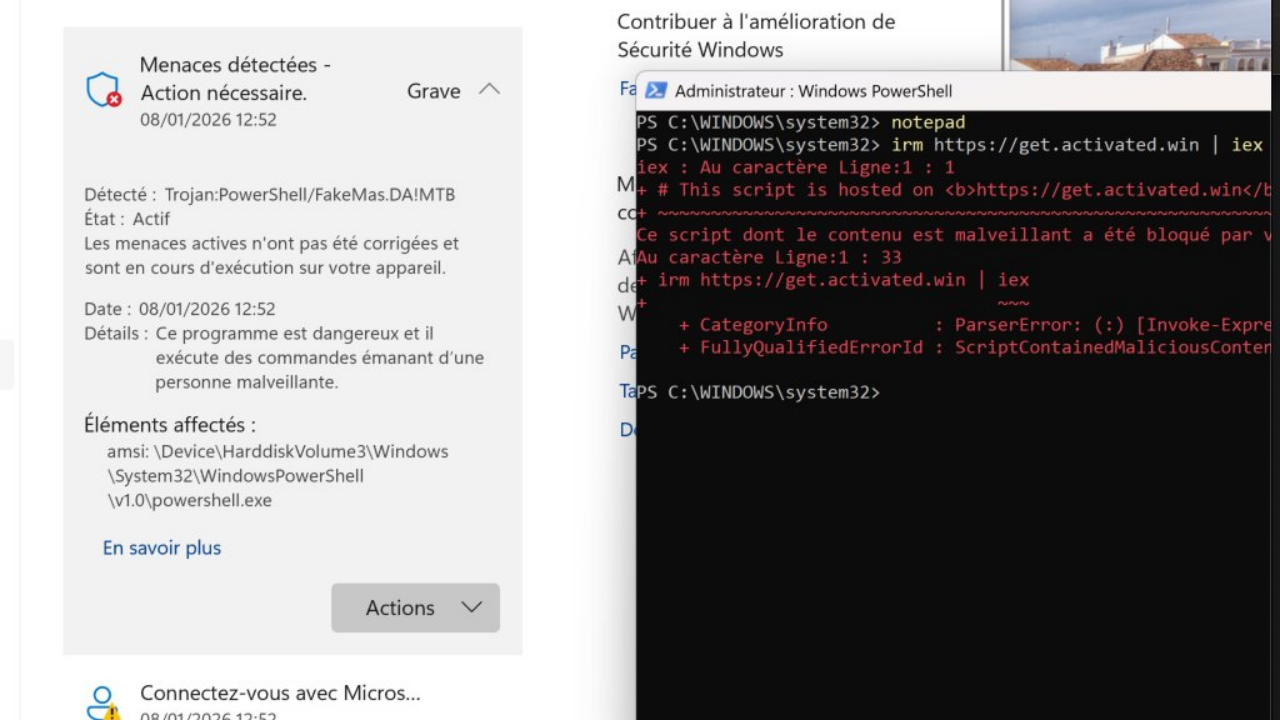The width and height of the screenshot is (1280, 720).
Task: Click the threat shield icon with red X
Action: (103, 91)
